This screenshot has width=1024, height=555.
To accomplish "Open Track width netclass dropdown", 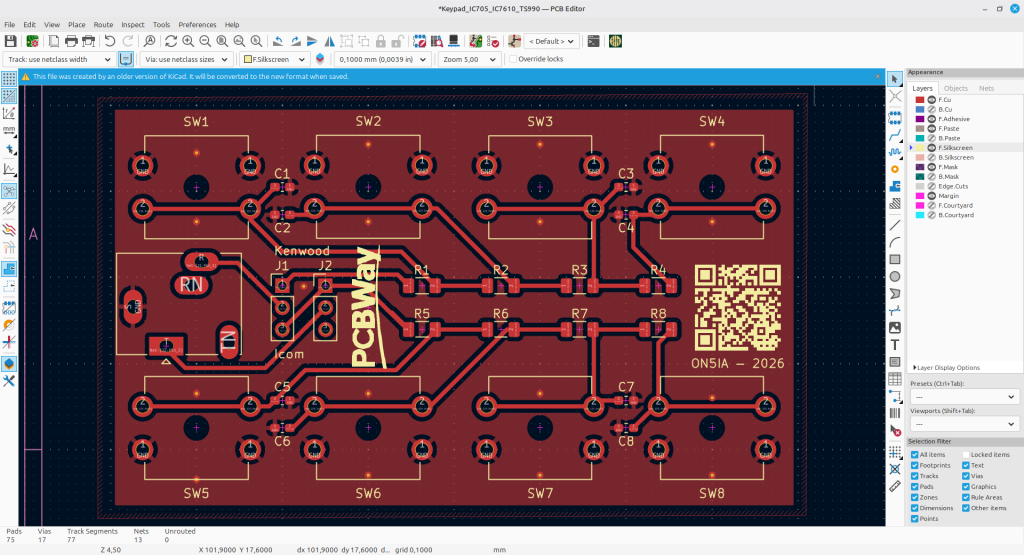I will (x=59, y=59).
